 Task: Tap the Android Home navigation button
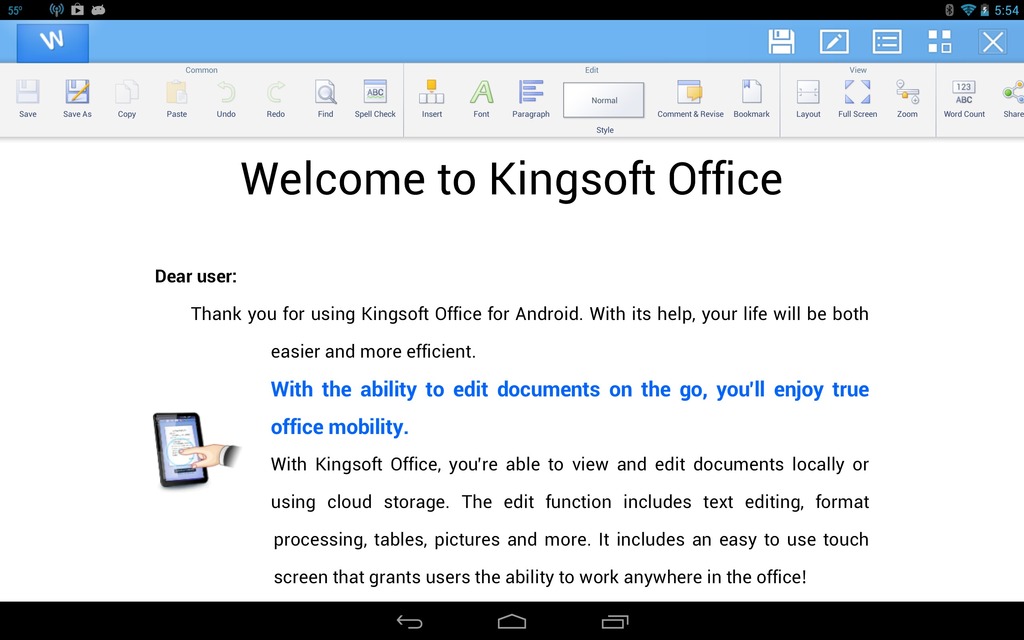click(x=511, y=621)
